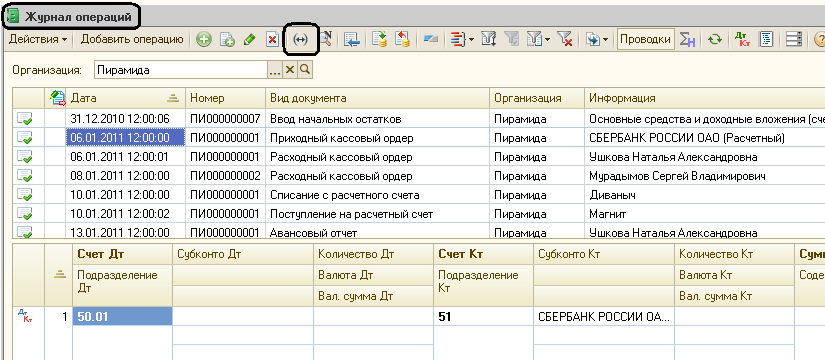Click the unpost document icon with red arrow
The image size is (825, 360).
point(403,40)
